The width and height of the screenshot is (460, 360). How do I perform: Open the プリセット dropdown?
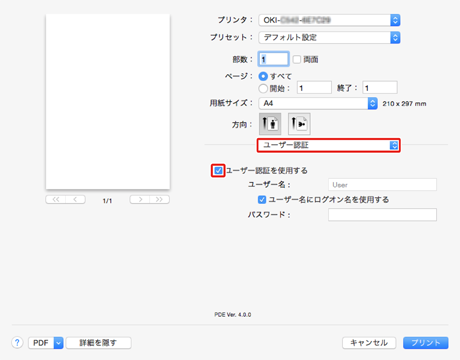coord(329,37)
